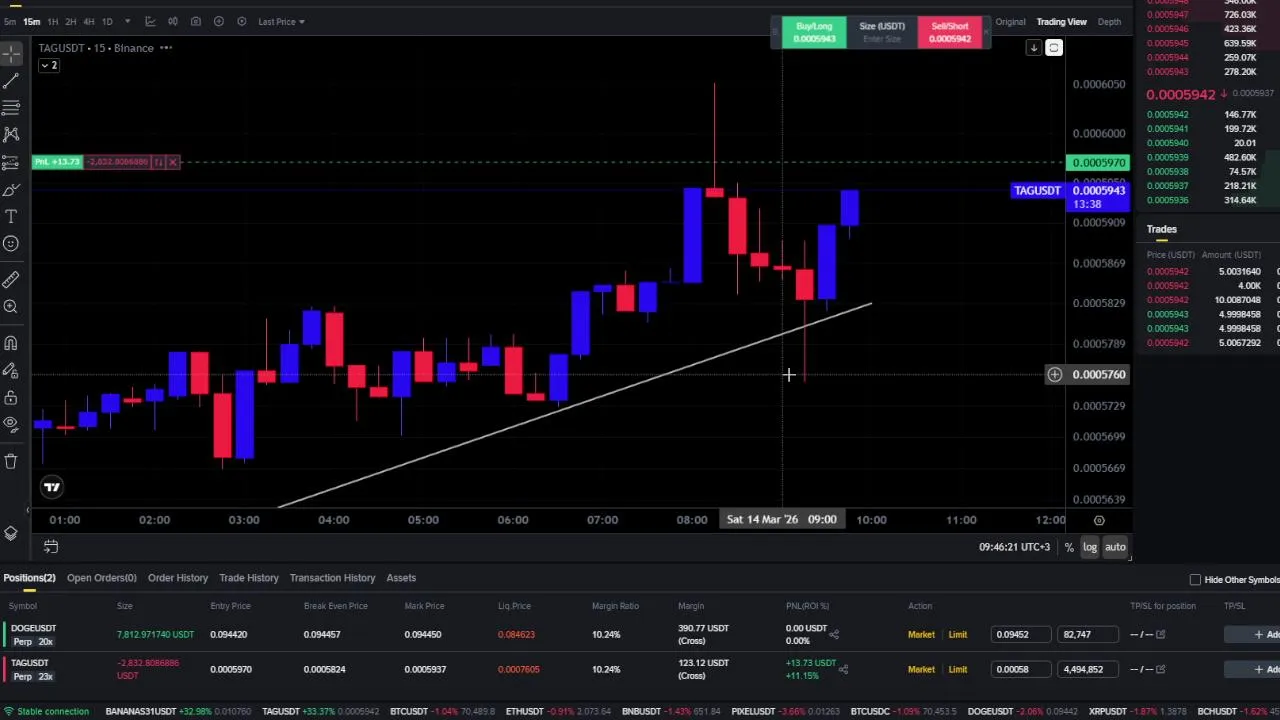
Task: Toggle lock all drawings
Action: point(11,398)
